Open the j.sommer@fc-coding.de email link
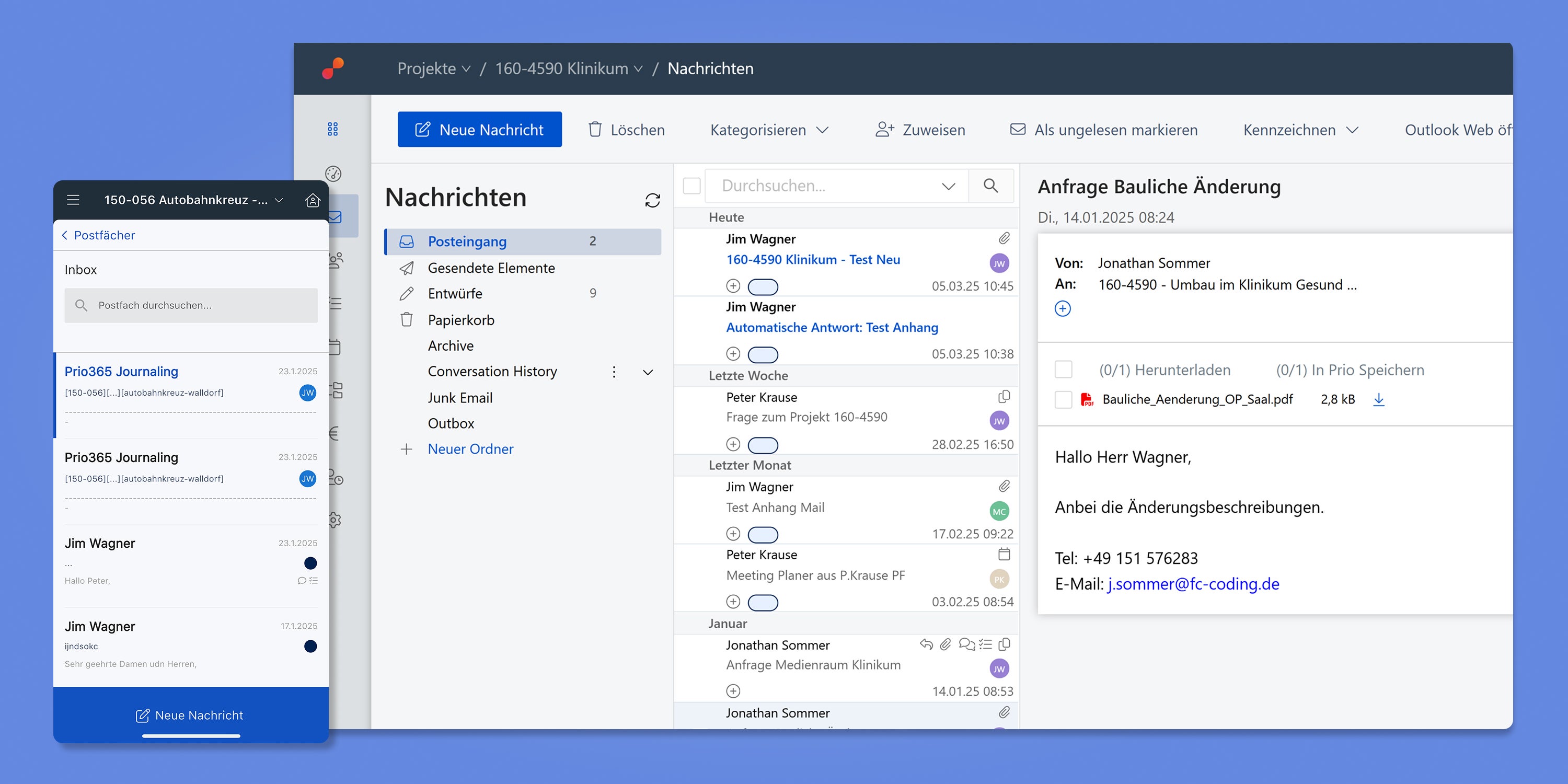This screenshot has width=1568, height=784. 1193,584
